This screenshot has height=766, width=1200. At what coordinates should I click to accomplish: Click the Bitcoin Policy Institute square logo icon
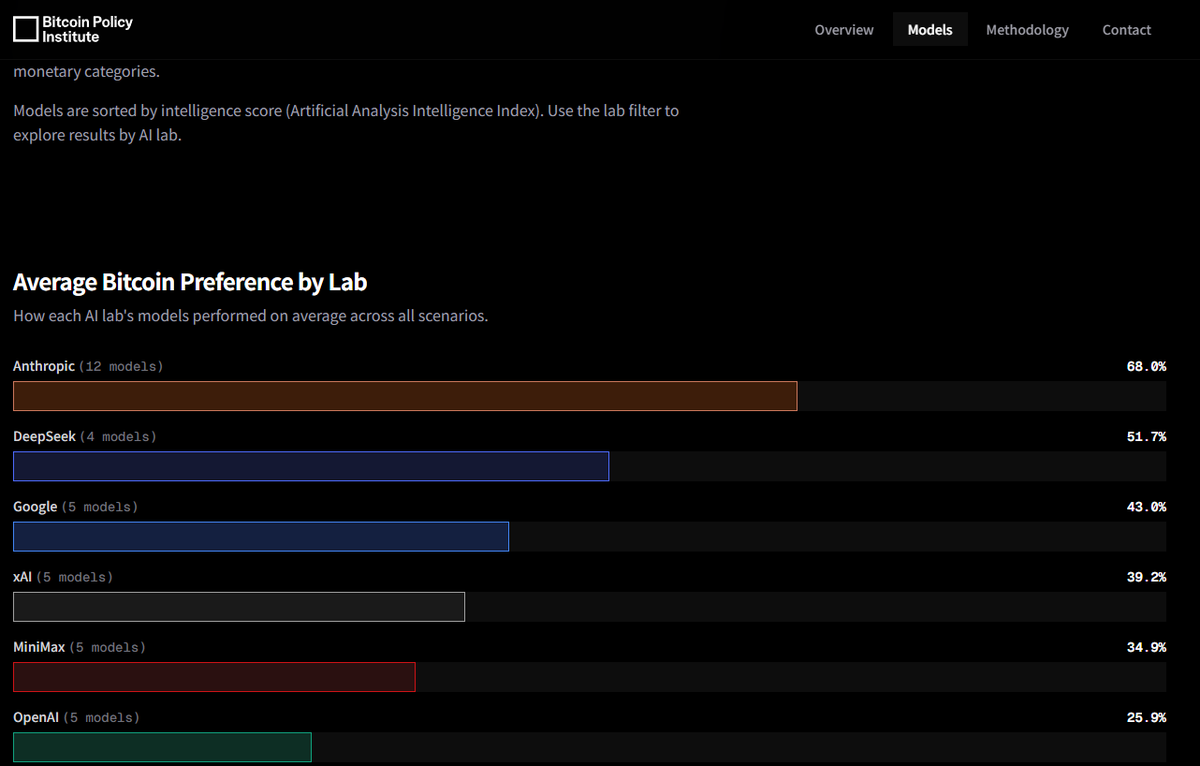point(25,29)
